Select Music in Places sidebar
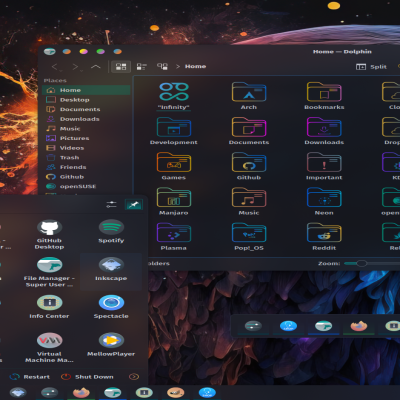This screenshot has width=400, height=400. point(86,129)
